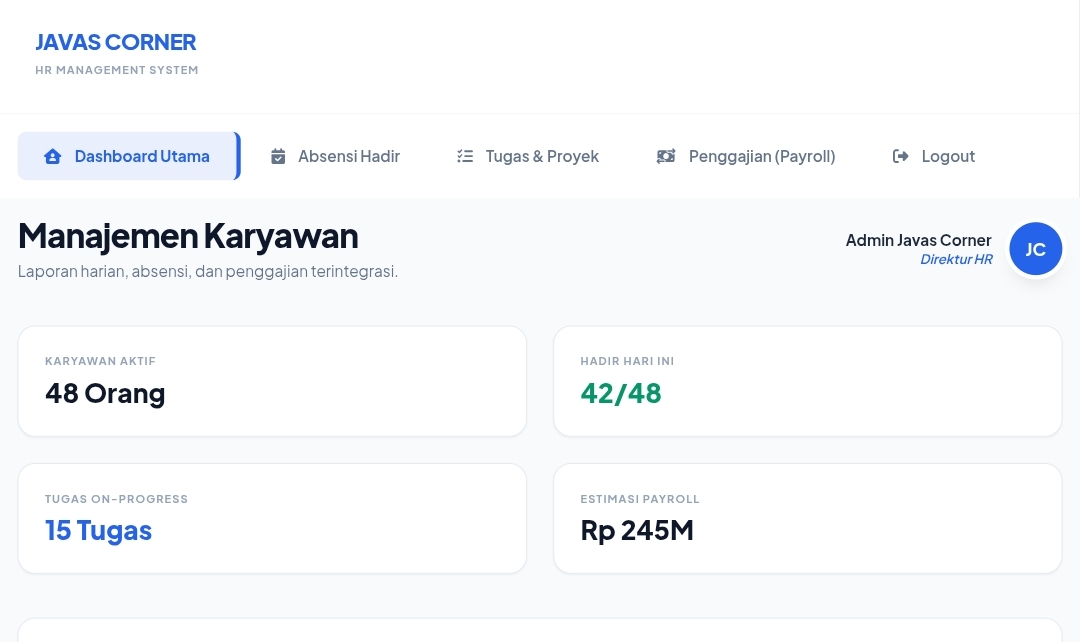Select the Tugas On-Progress stats card
The width and height of the screenshot is (1080, 642).
coord(272,518)
